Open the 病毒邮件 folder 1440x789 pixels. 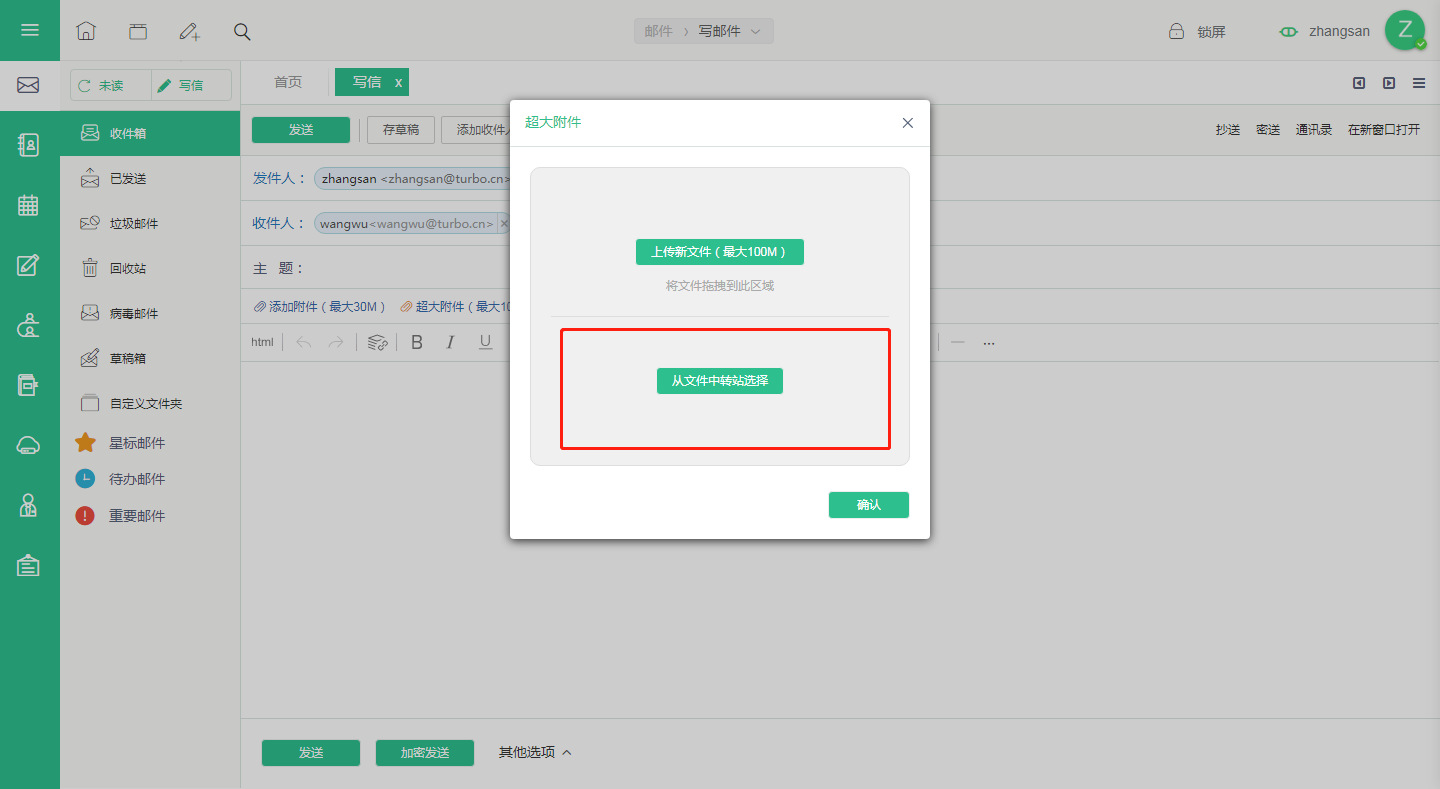click(x=150, y=313)
